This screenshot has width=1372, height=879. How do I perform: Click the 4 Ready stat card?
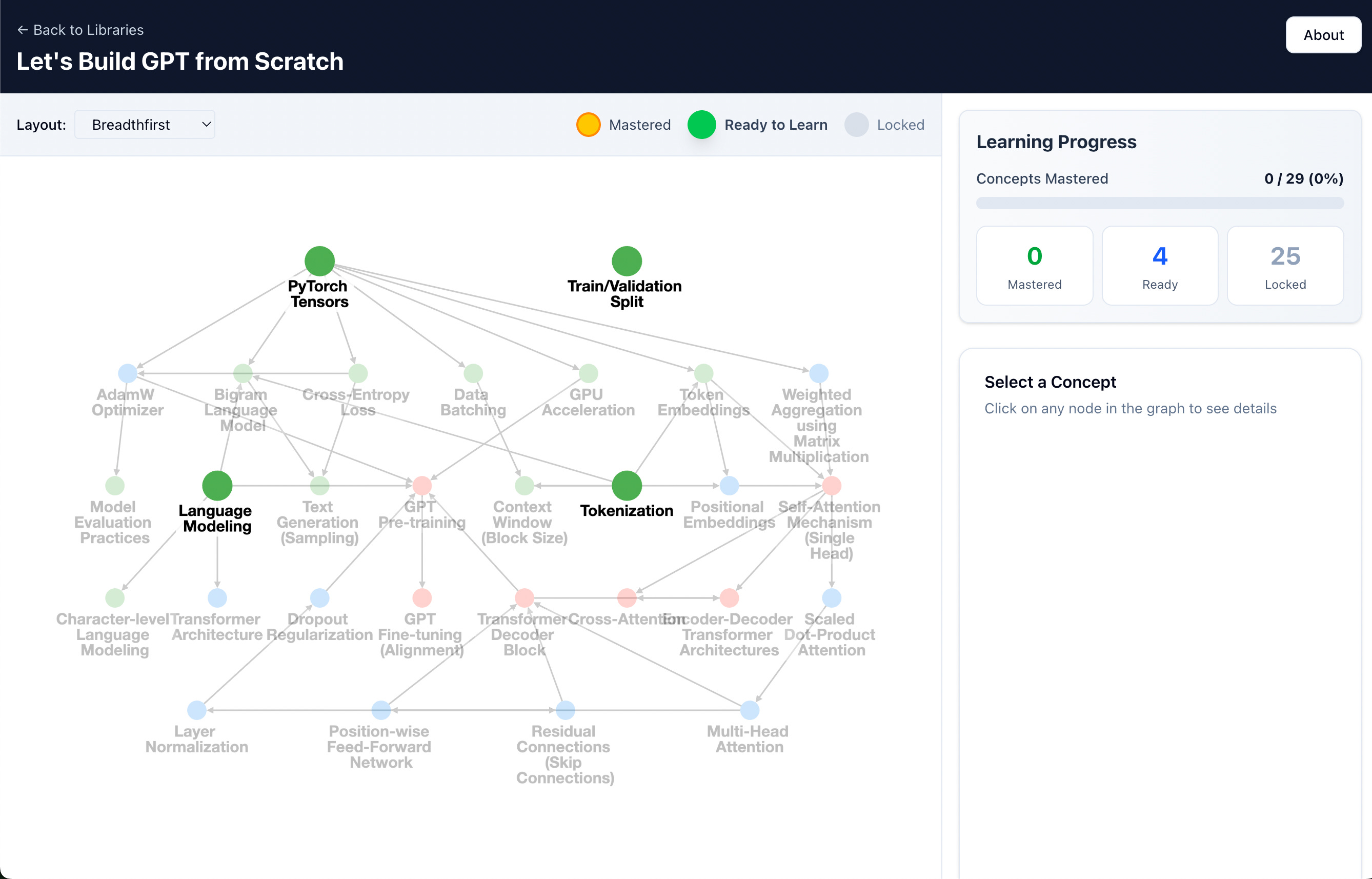pos(1160,266)
